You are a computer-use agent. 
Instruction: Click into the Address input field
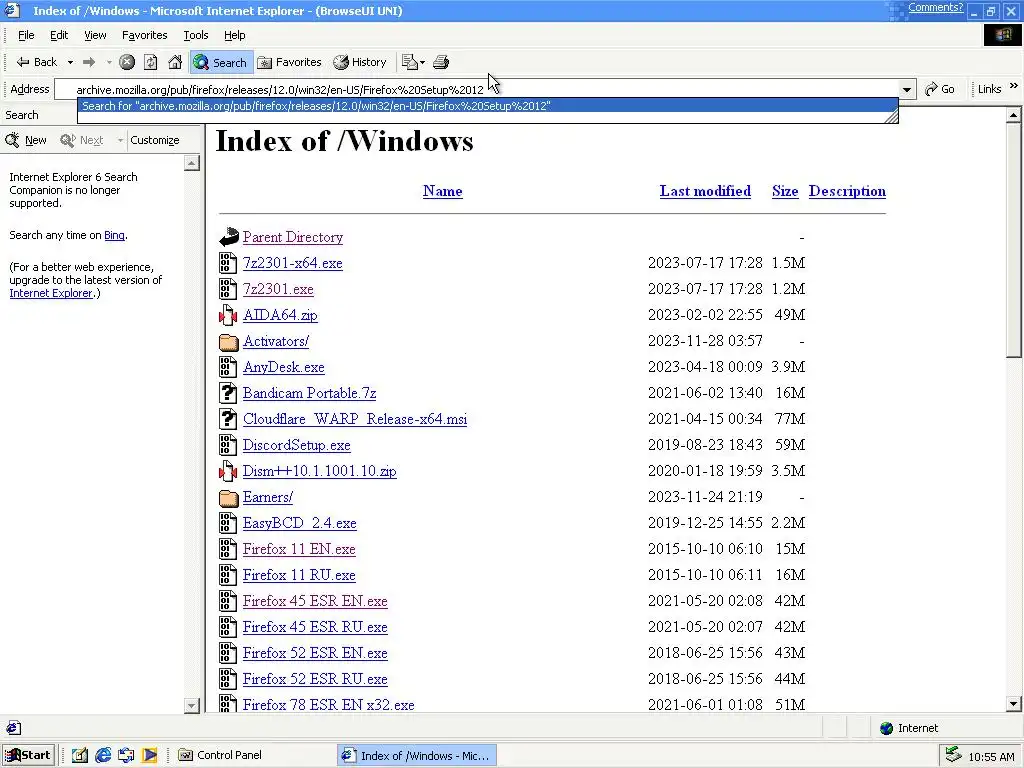[477, 89]
